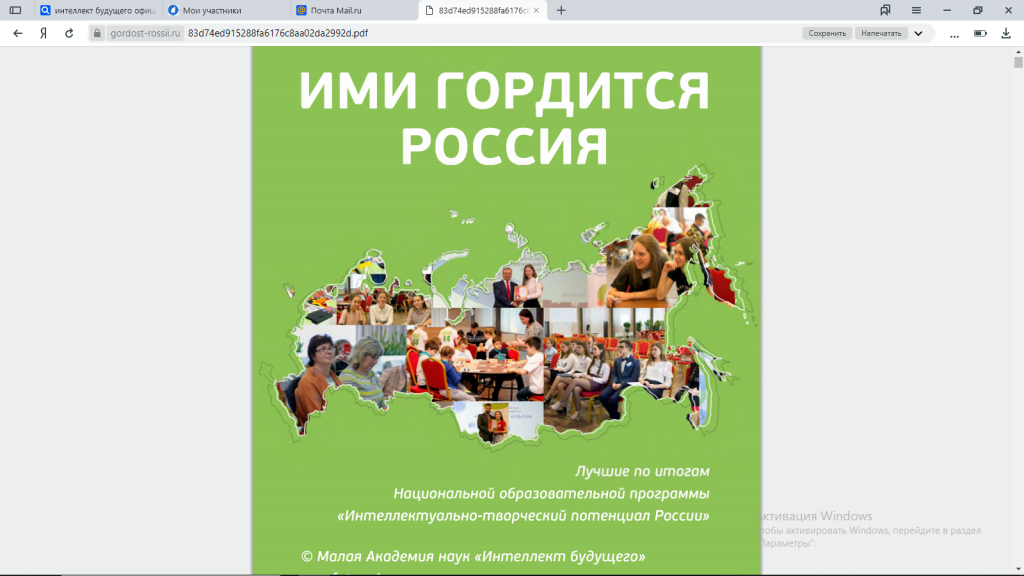The width and height of the screenshot is (1024, 576).
Task: Click the Напечатать button
Action: coord(881,33)
